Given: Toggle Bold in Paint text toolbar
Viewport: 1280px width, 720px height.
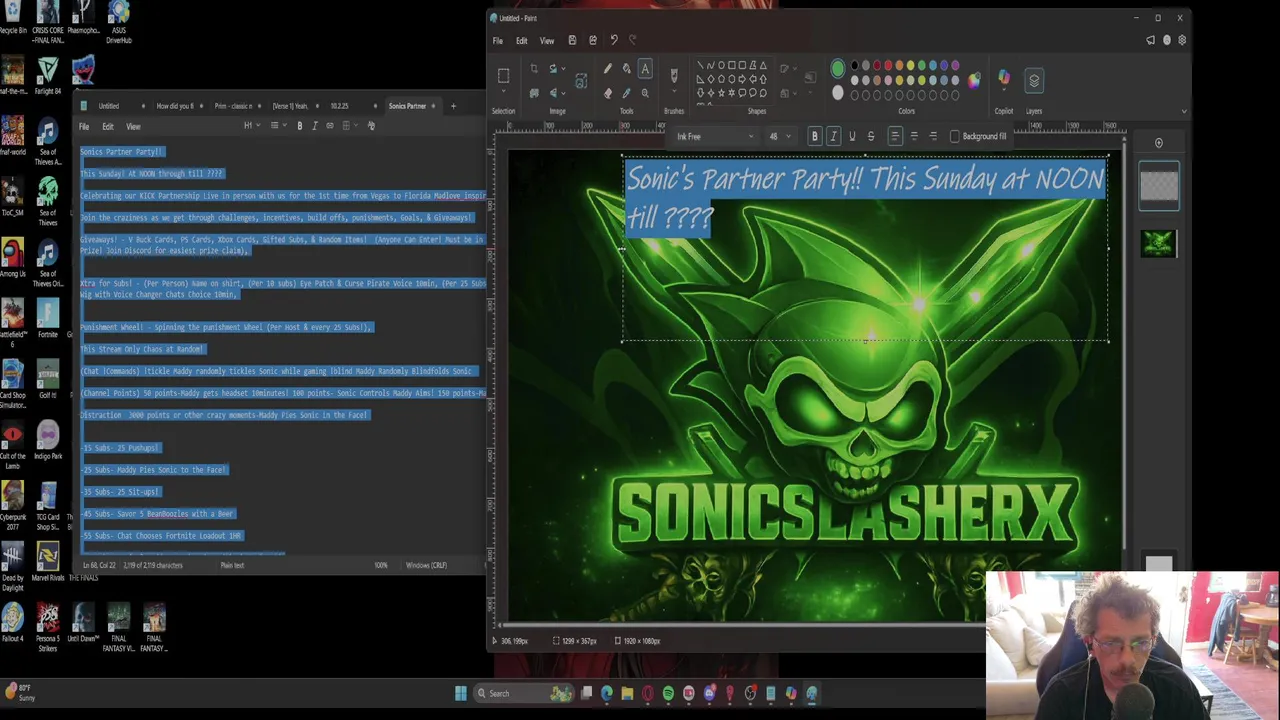Looking at the screenshot, I should coord(814,136).
